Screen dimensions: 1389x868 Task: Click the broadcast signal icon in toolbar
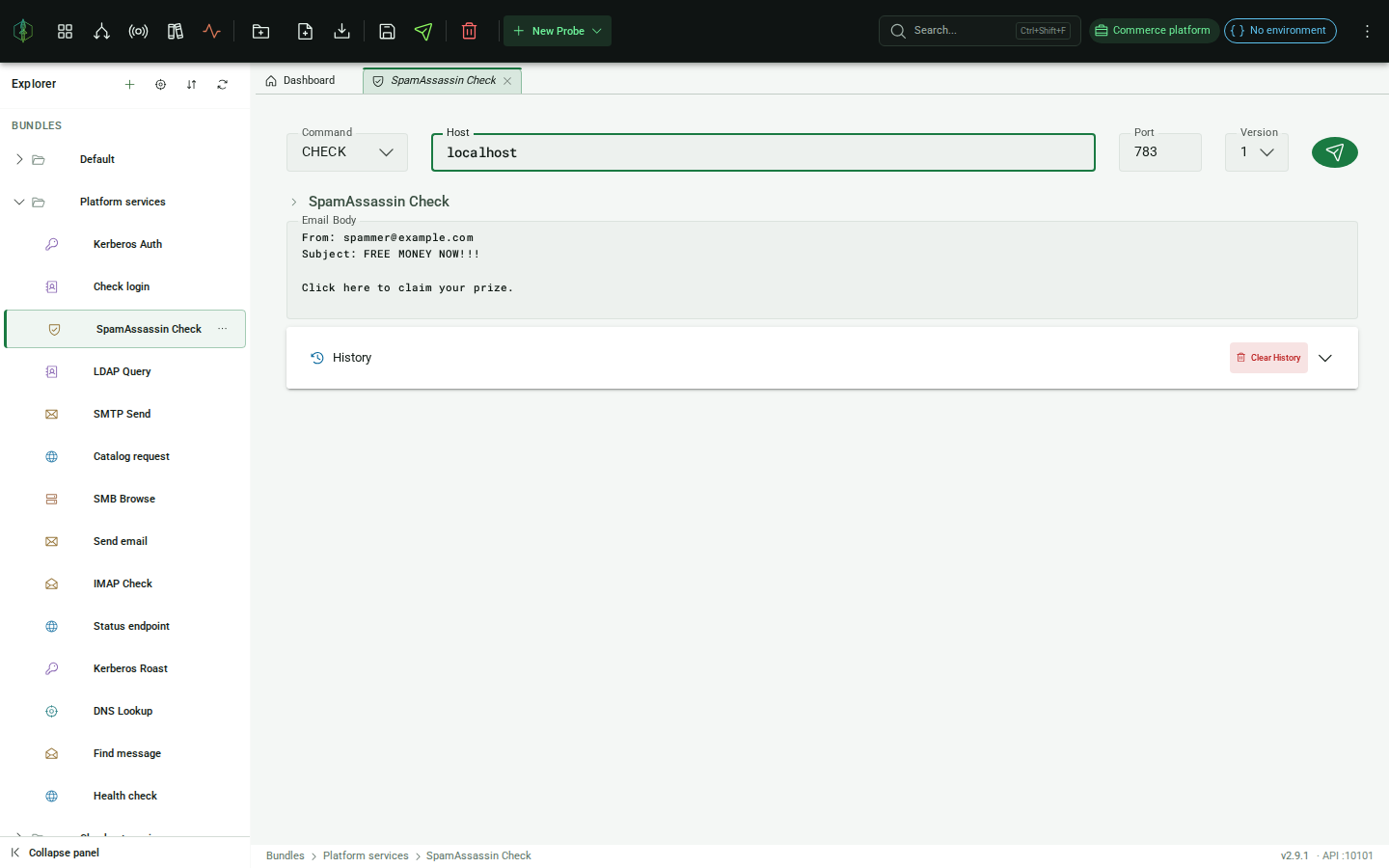click(138, 31)
